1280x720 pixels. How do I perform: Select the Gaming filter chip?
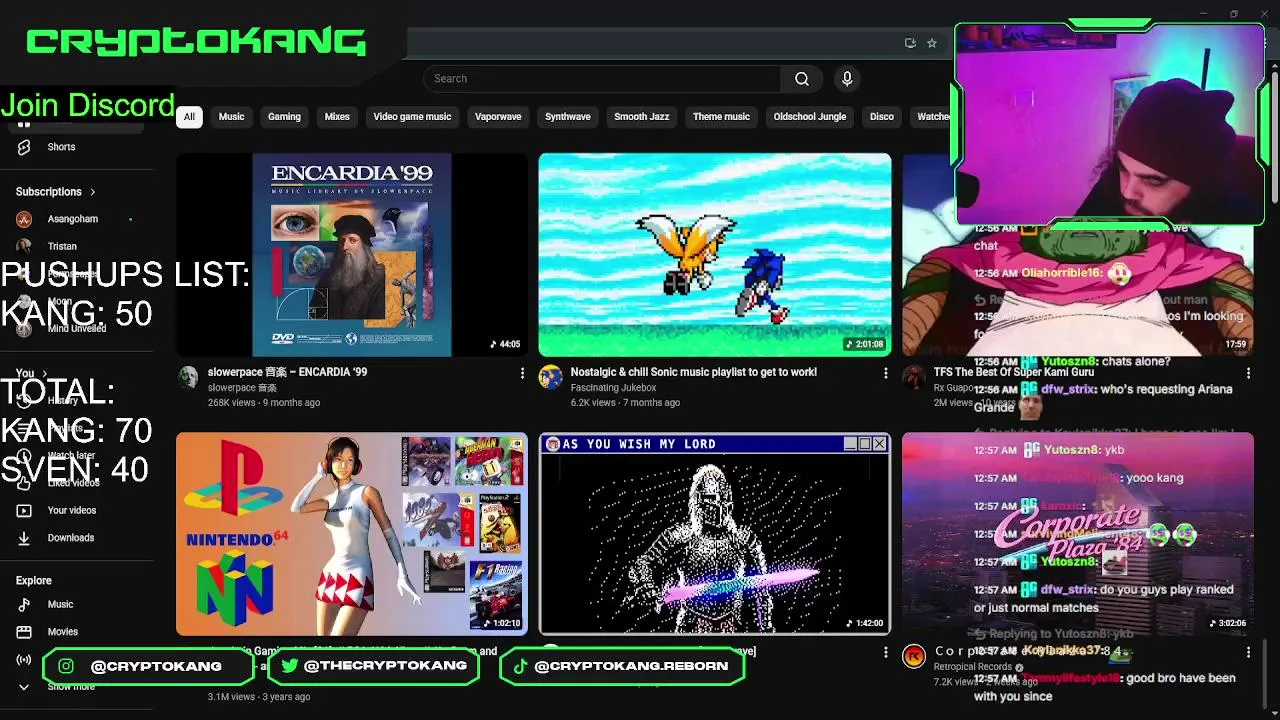click(x=284, y=117)
